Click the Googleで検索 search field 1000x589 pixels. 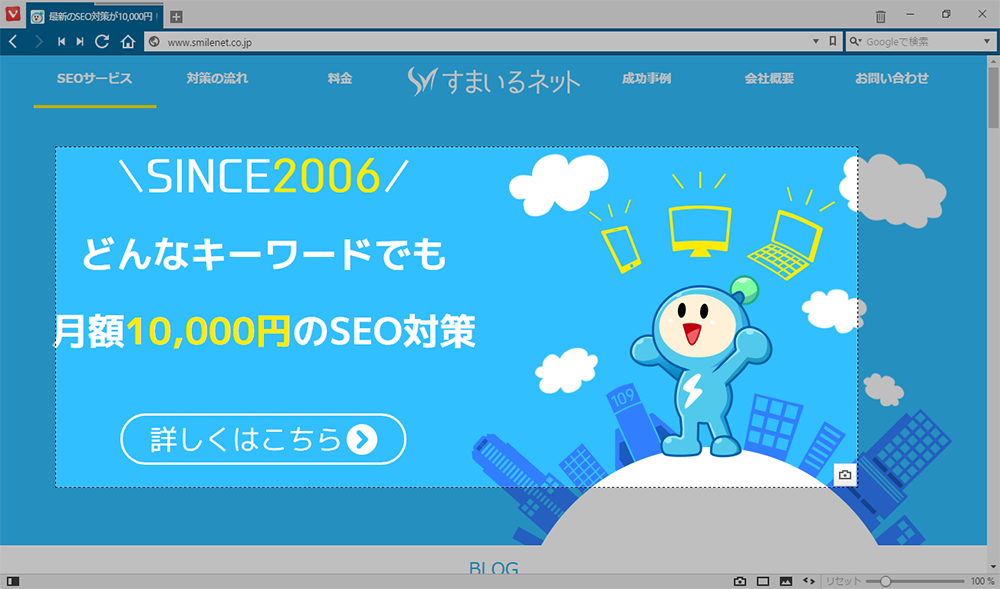coord(922,42)
